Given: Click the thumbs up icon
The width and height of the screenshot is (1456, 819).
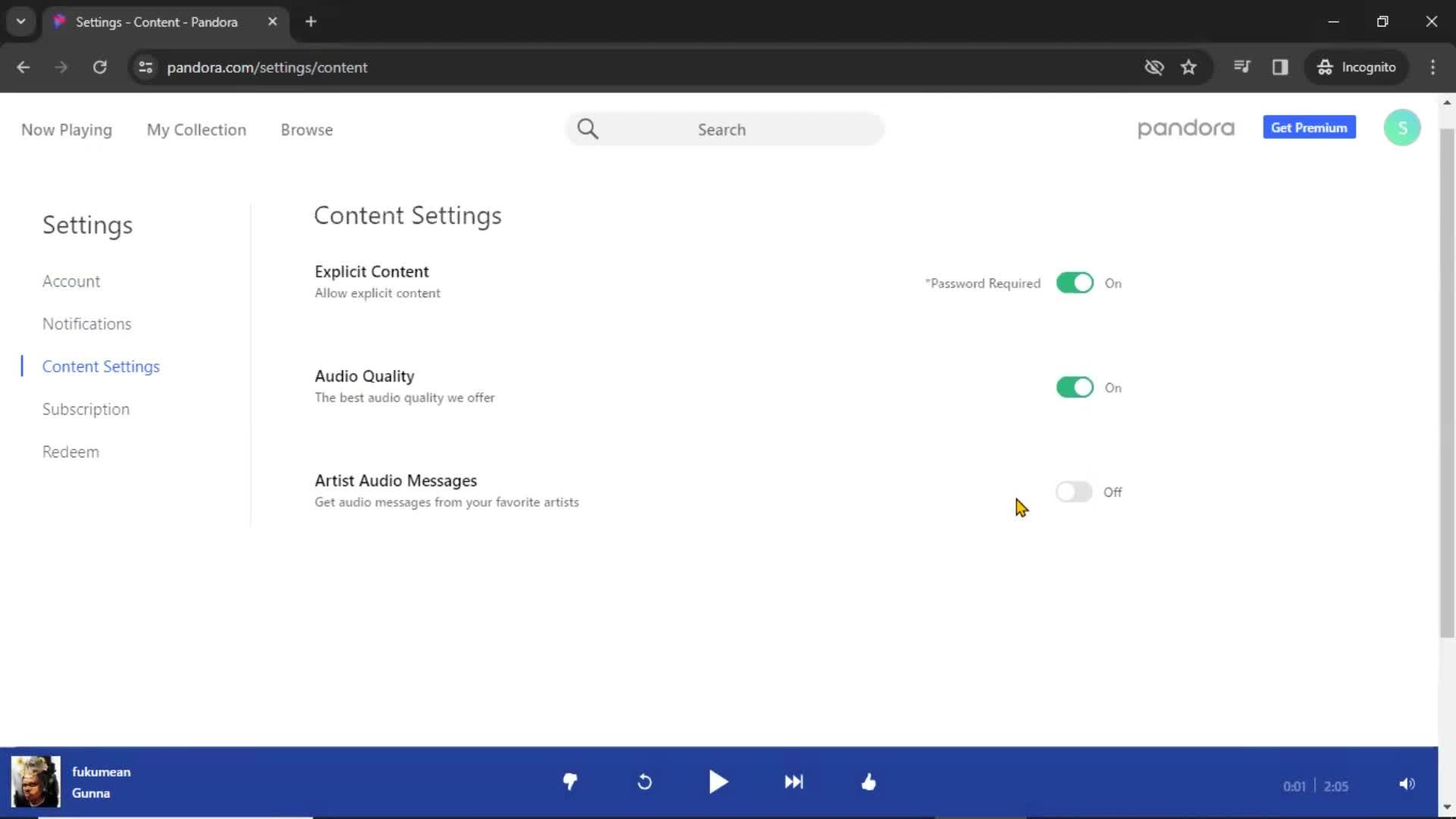Looking at the screenshot, I should tap(869, 782).
